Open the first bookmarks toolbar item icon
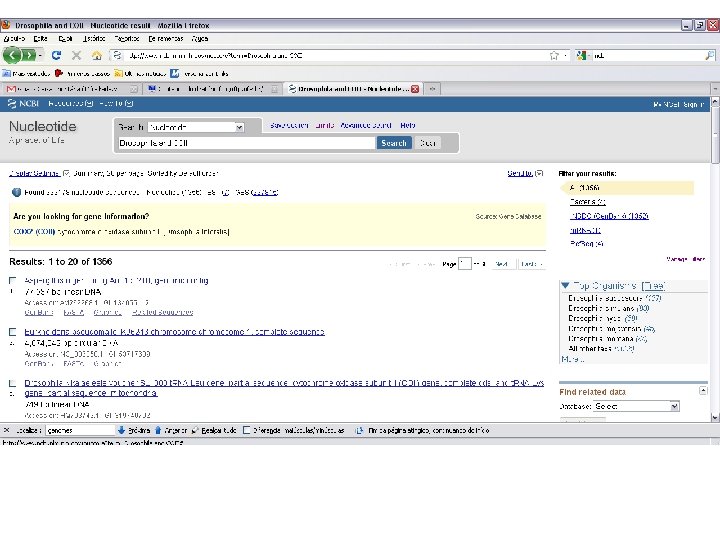Screen dimensions: 720x540 pos(6,73)
